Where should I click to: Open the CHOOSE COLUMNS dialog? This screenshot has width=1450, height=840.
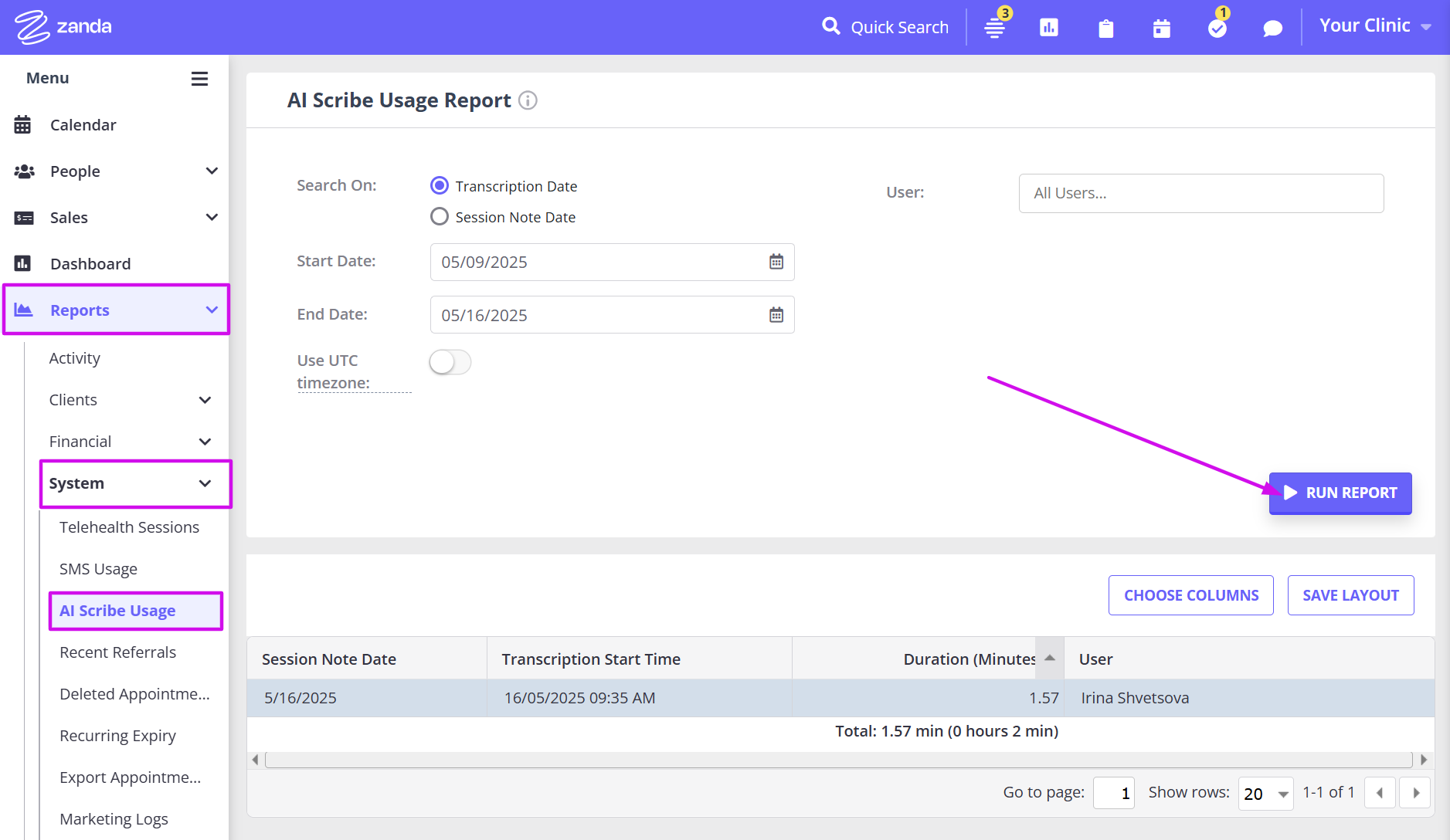click(1190, 594)
